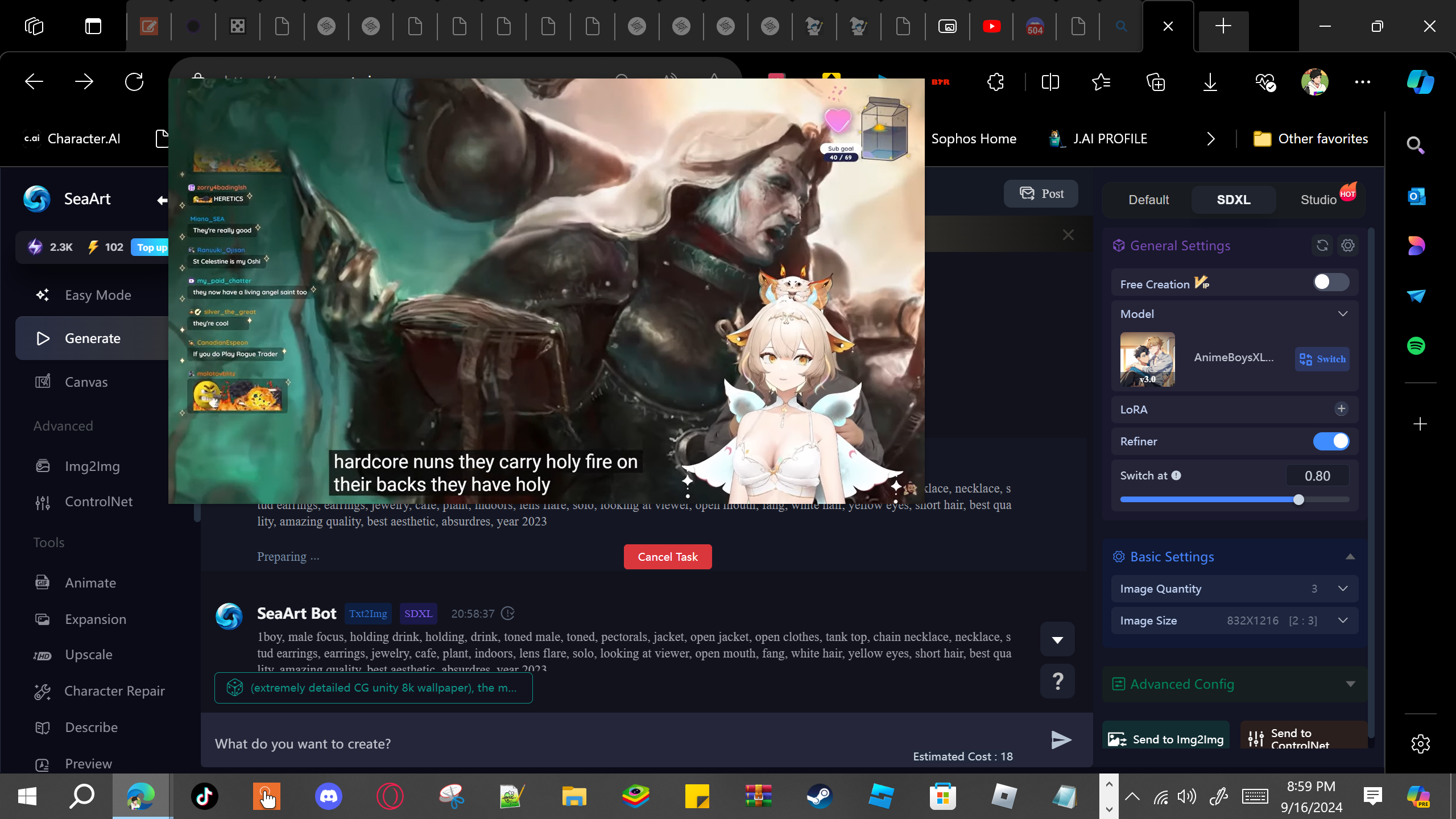Close the notification banner with X
1456x819 pixels.
point(1068,235)
